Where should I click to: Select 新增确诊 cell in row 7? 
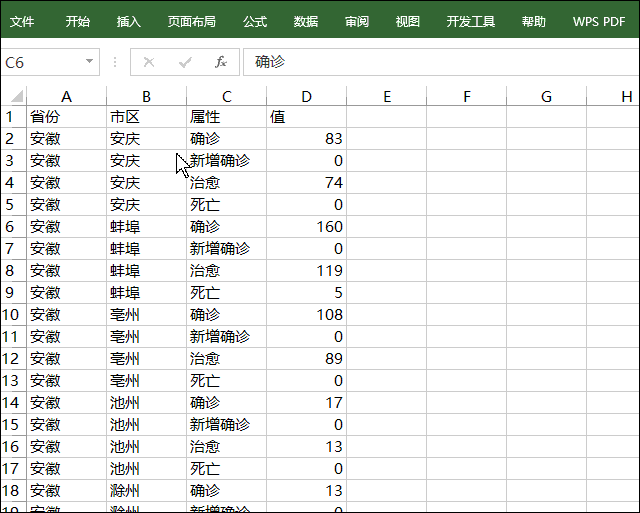tap(227, 249)
